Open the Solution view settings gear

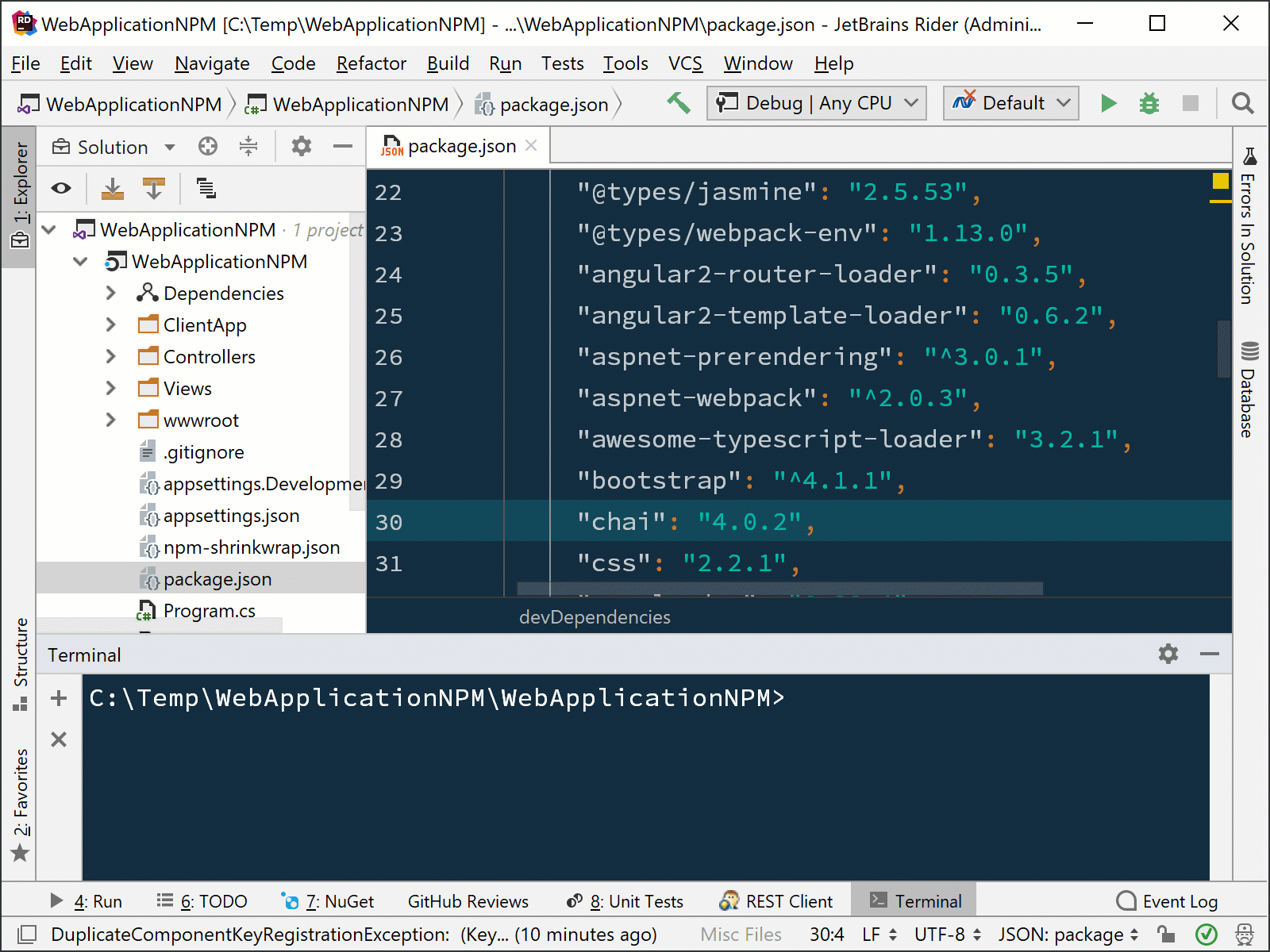point(301,146)
